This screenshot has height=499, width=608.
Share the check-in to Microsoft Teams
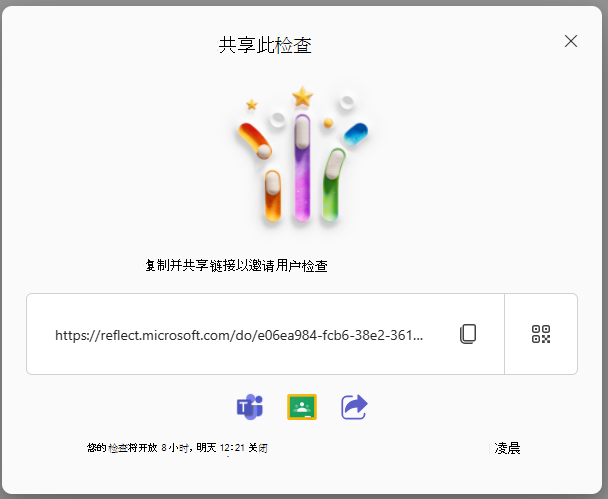tap(250, 407)
